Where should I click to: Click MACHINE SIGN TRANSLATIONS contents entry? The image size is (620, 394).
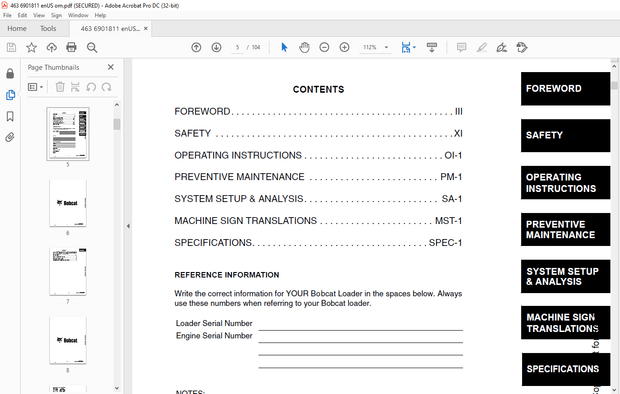[x=318, y=221]
